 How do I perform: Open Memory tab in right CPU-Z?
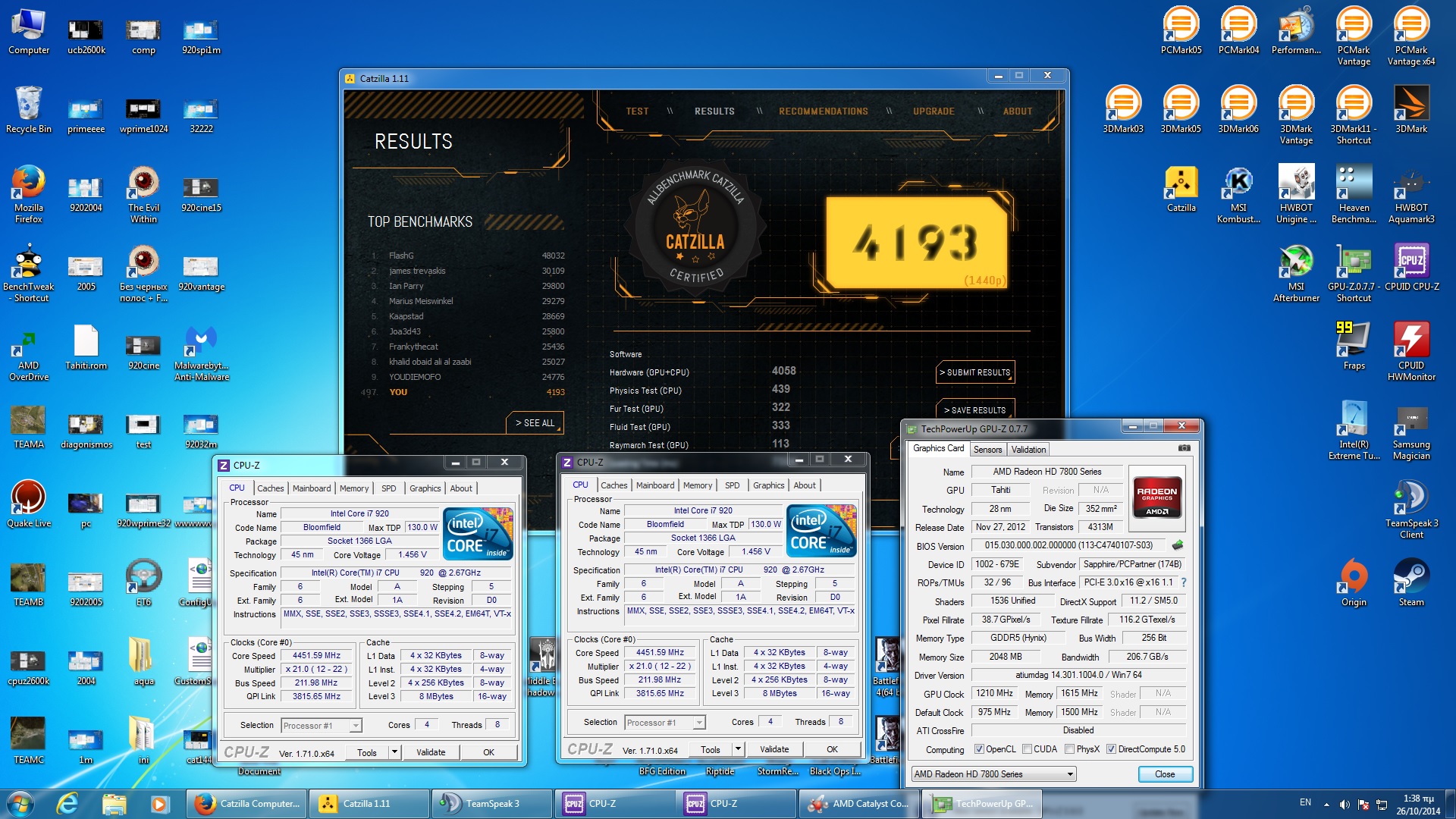click(x=697, y=485)
